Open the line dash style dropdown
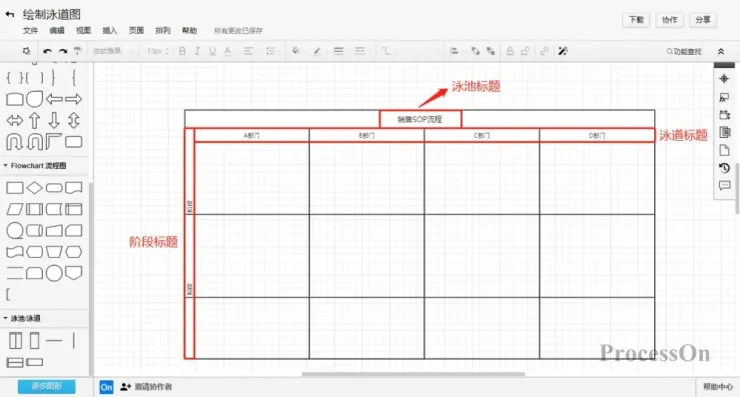The image size is (740, 397). click(360, 51)
